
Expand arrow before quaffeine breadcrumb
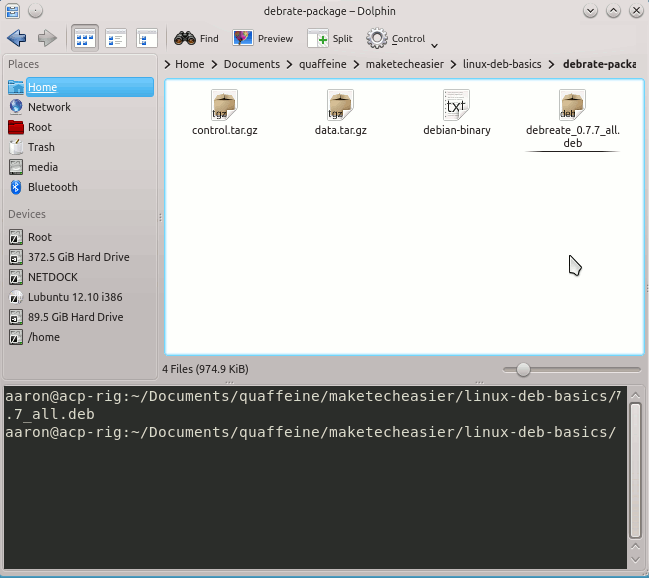[x=290, y=65]
